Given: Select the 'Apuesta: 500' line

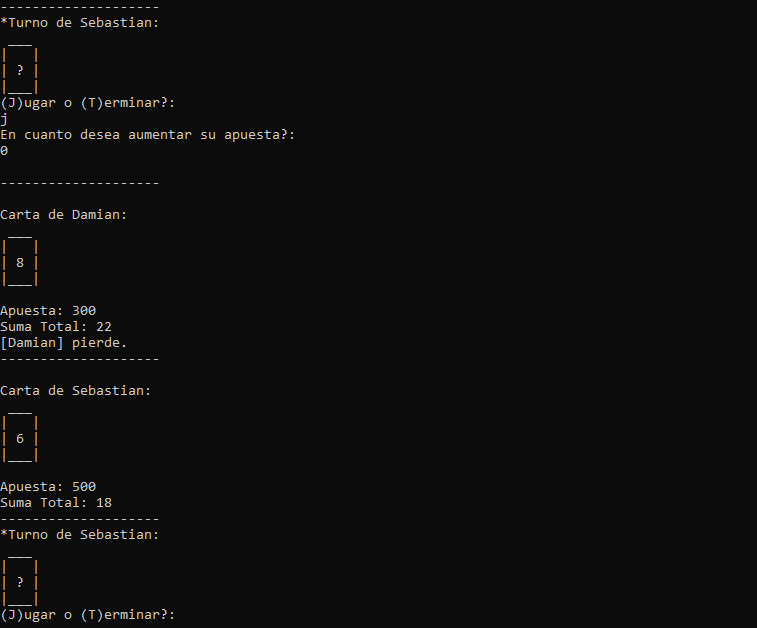Looking at the screenshot, I should click(x=48, y=487).
